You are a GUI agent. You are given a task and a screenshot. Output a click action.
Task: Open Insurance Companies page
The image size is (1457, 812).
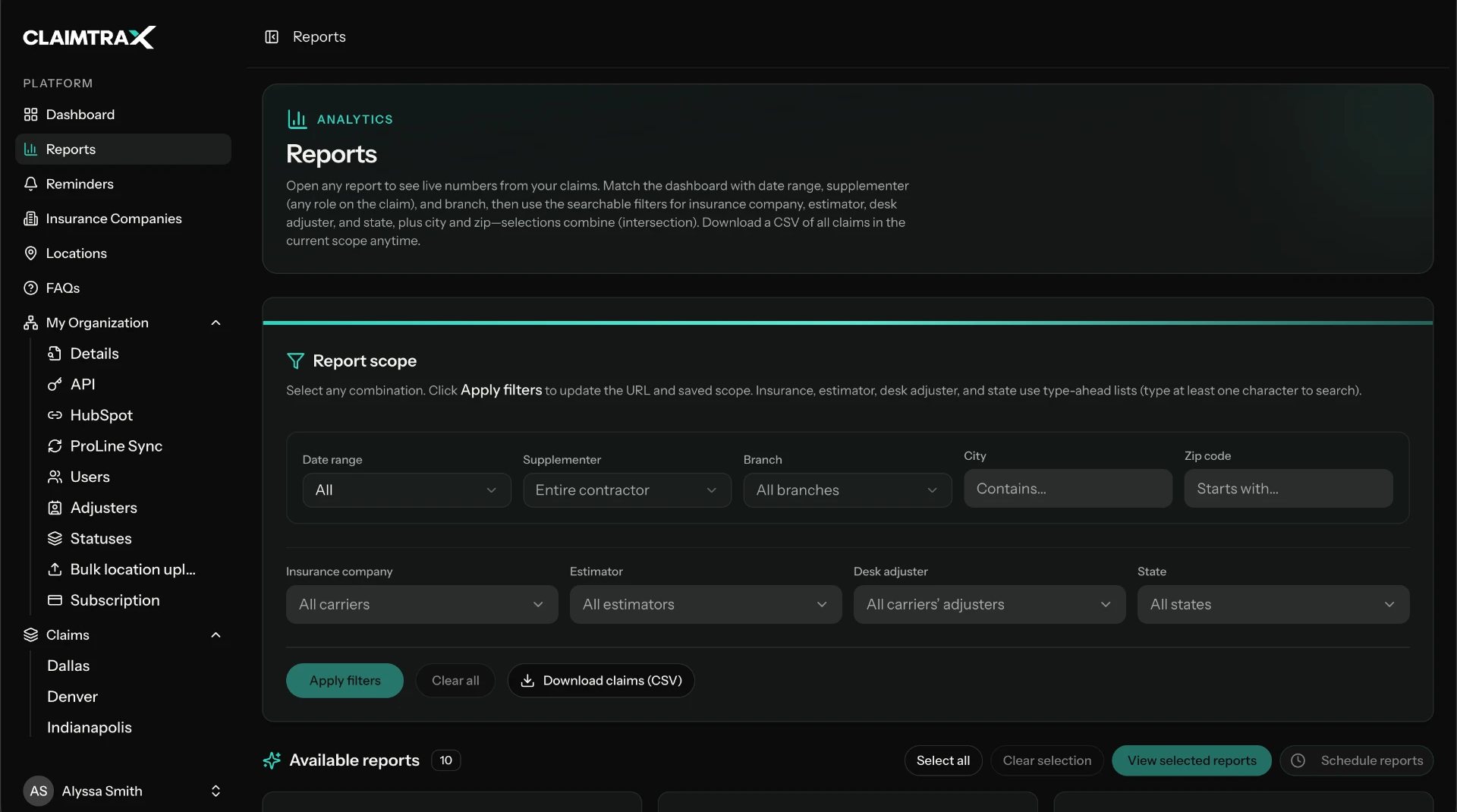coord(123,219)
